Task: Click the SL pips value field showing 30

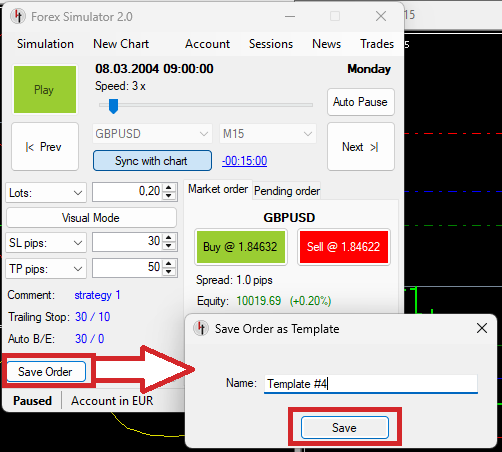Action: pos(128,242)
